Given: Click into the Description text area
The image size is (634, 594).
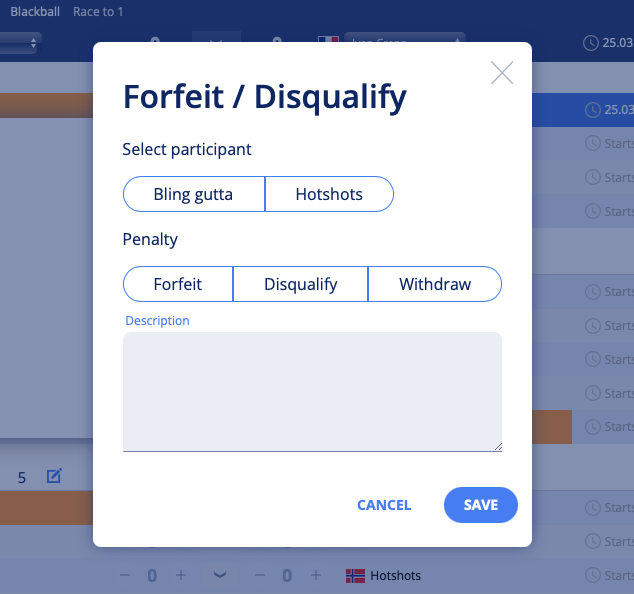Looking at the screenshot, I should (x=312, y=391).
